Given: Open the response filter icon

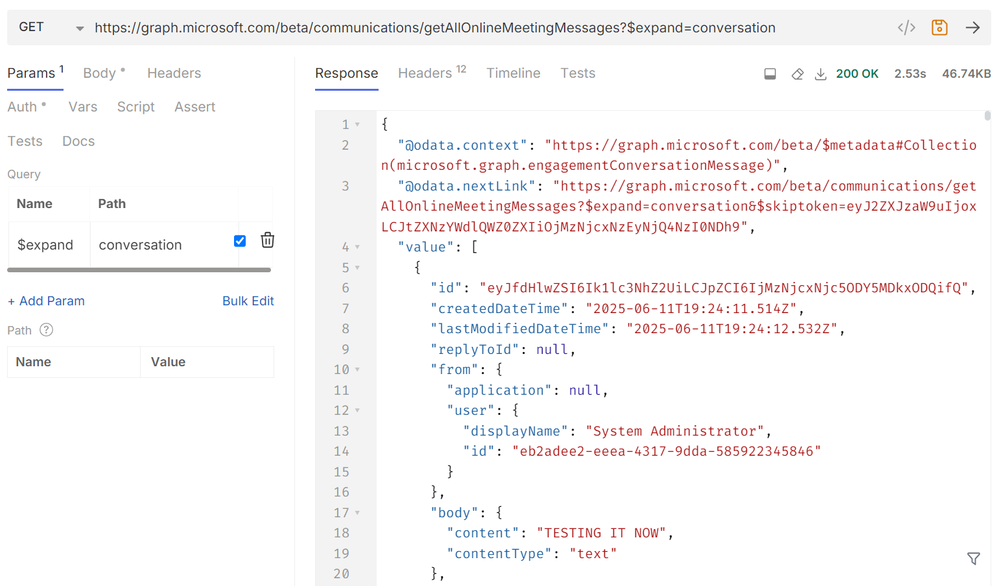Looking at the screenshot, I should [x=974, y=559].
